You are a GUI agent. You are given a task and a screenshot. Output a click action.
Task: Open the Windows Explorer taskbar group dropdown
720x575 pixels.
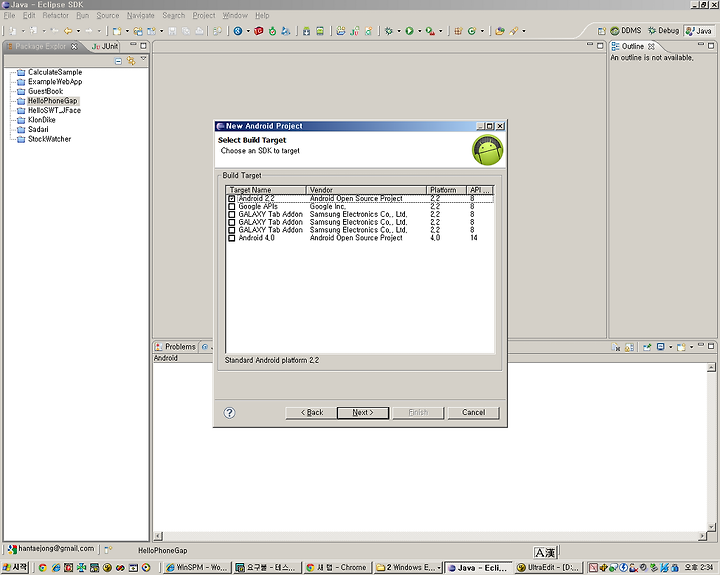point(439,568)
